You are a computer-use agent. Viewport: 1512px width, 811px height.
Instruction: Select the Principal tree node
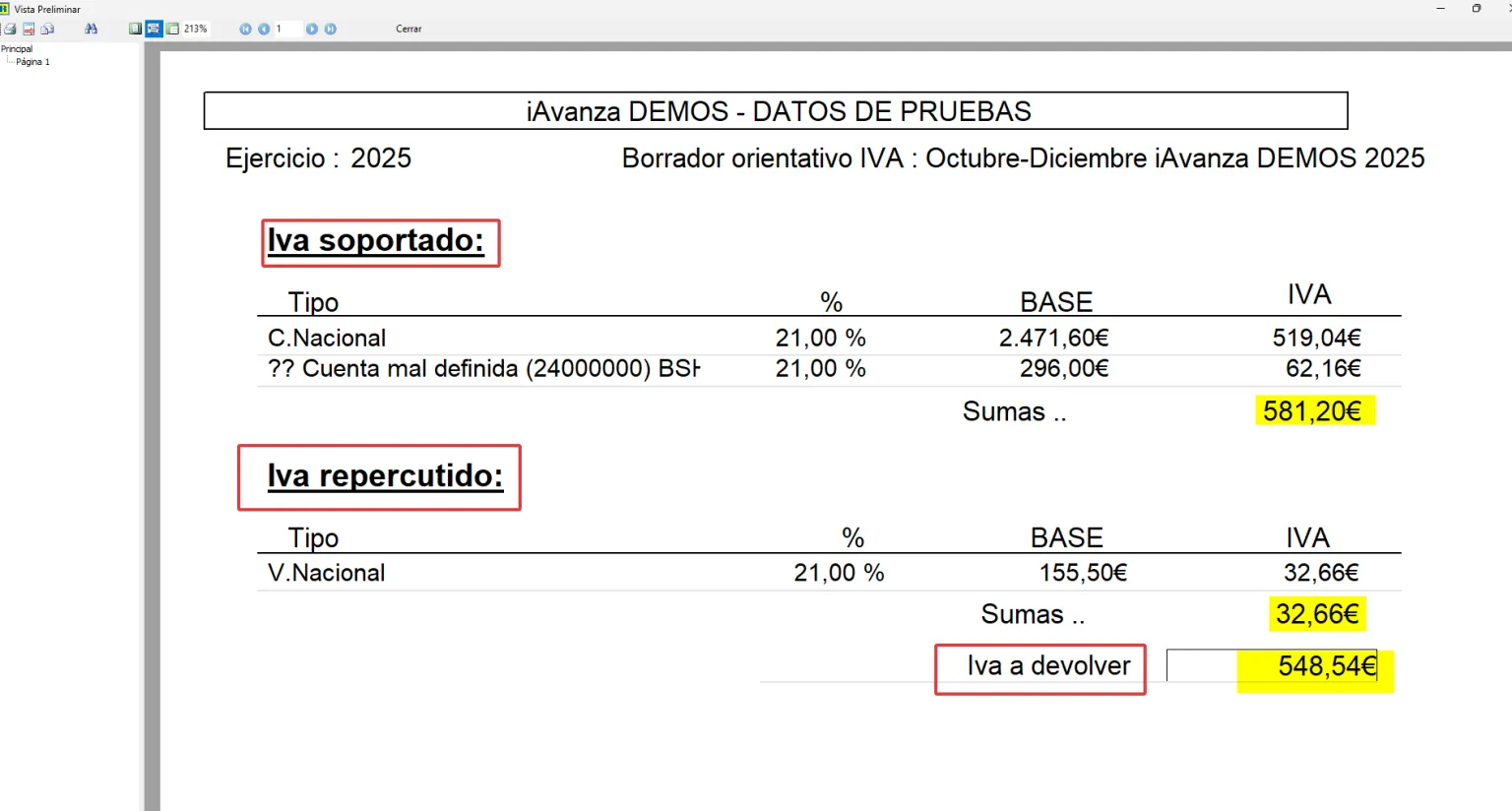(17, 49)
